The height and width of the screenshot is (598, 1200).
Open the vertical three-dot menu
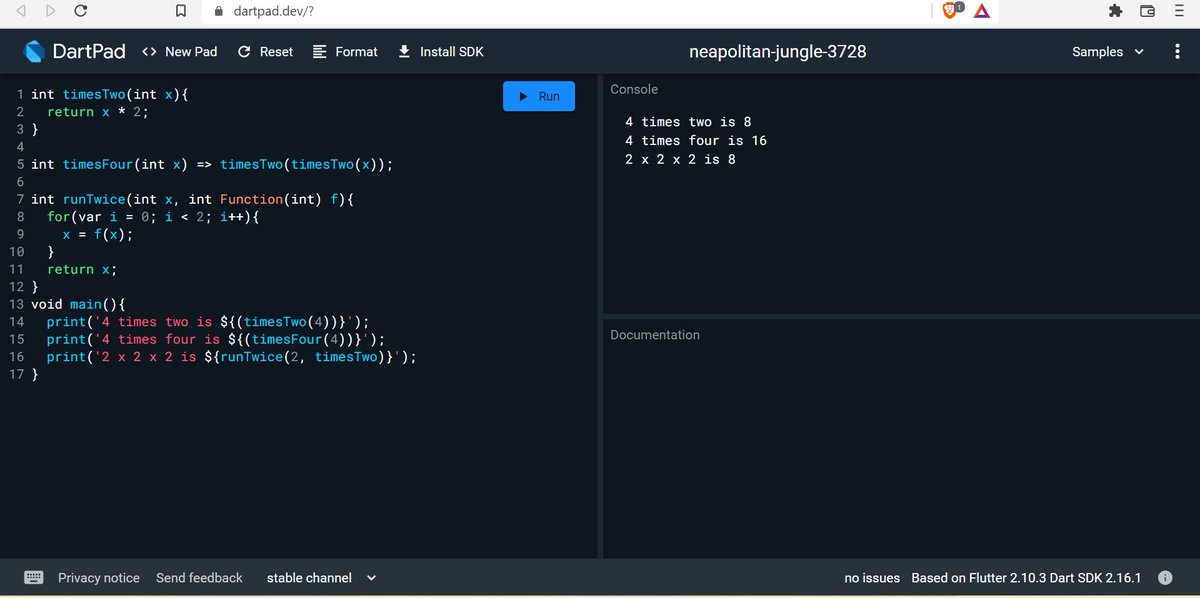coord(1177,52)
